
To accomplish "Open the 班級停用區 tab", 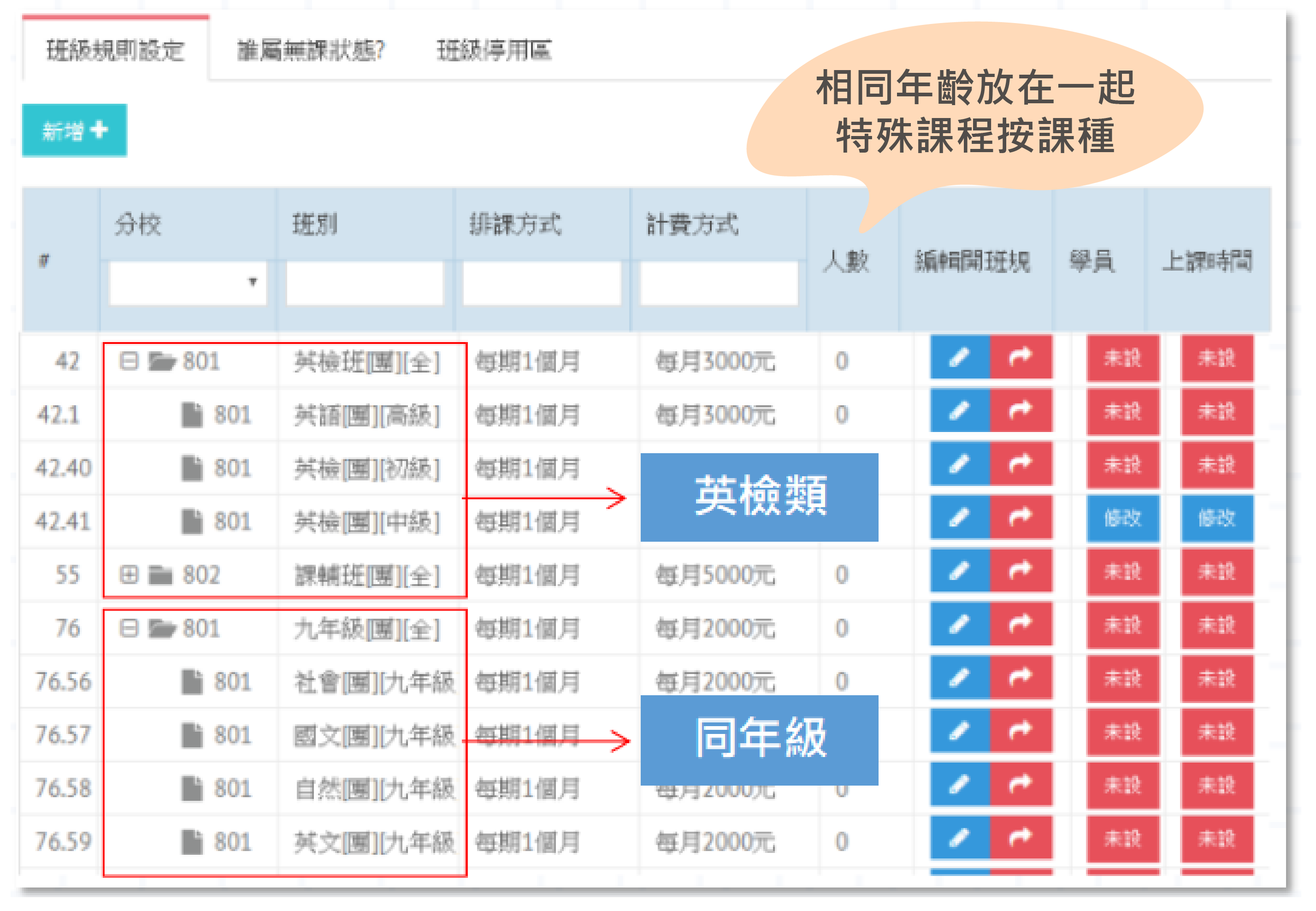I will click(494, 50).
